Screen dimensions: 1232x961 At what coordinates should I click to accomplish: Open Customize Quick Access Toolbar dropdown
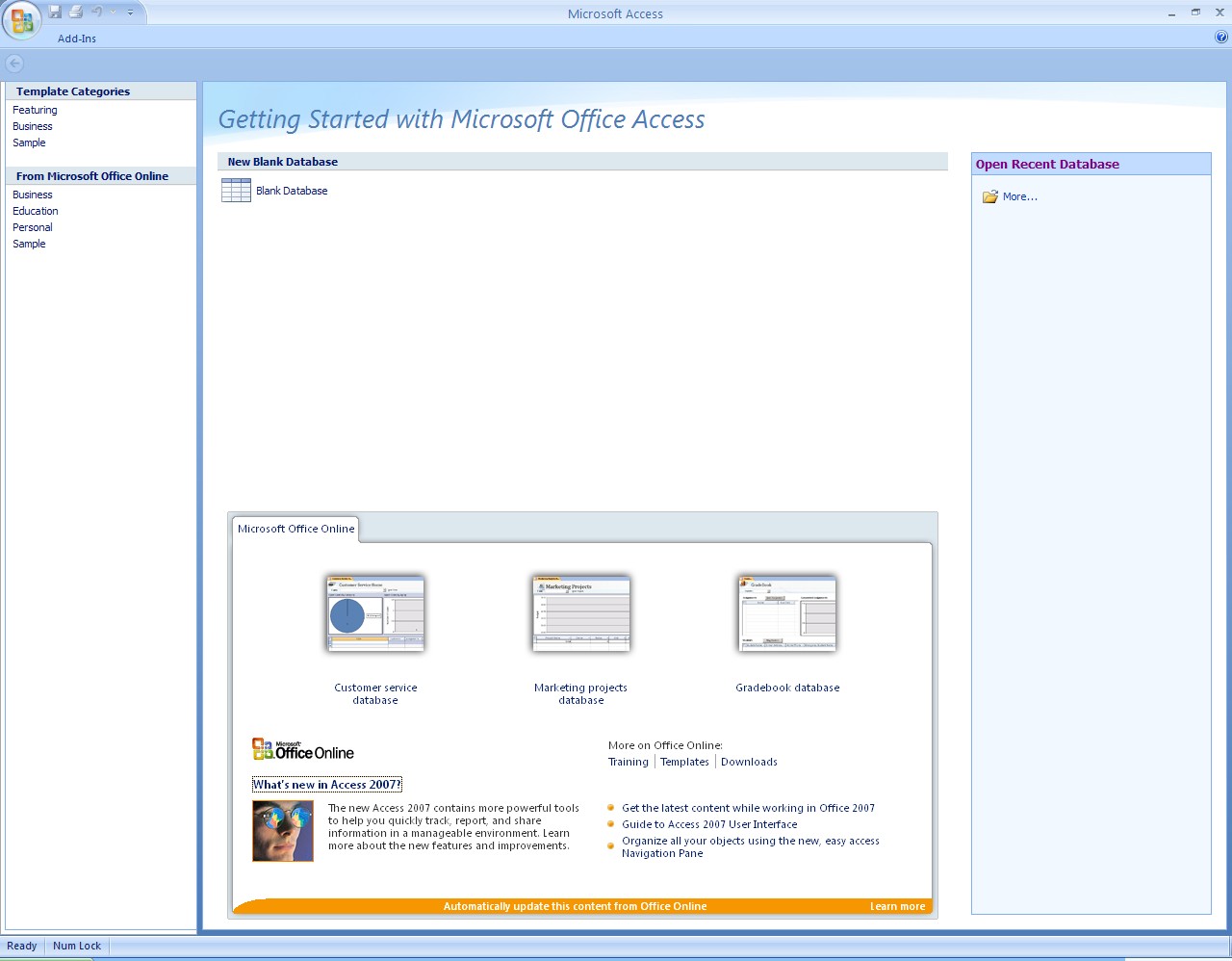coord(130,13)
